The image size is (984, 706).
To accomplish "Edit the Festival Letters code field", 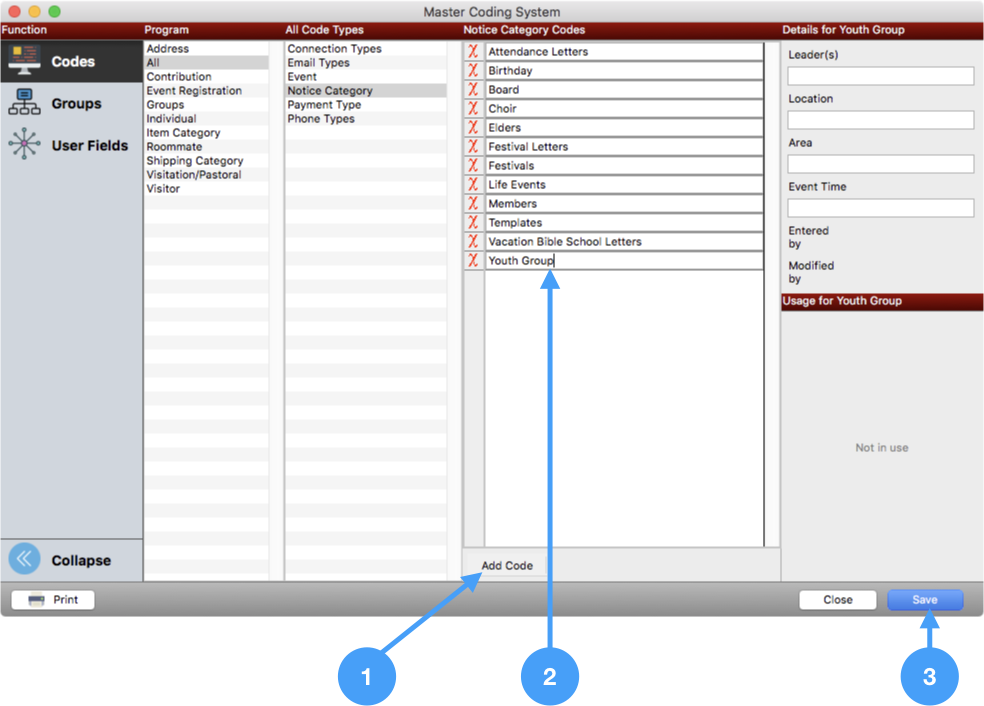I will coord(624,146).
